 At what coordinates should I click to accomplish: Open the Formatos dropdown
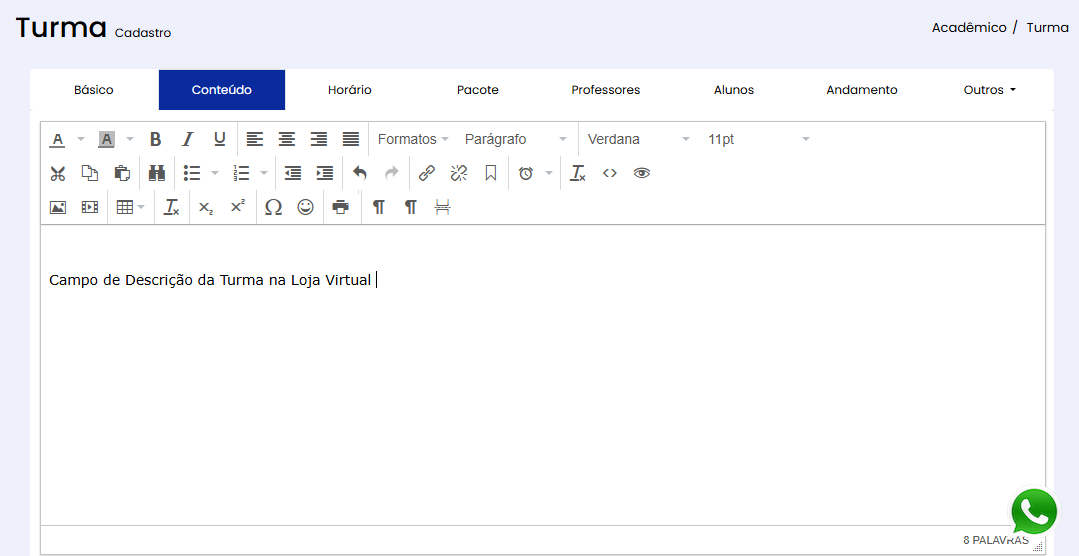[413, 140]
